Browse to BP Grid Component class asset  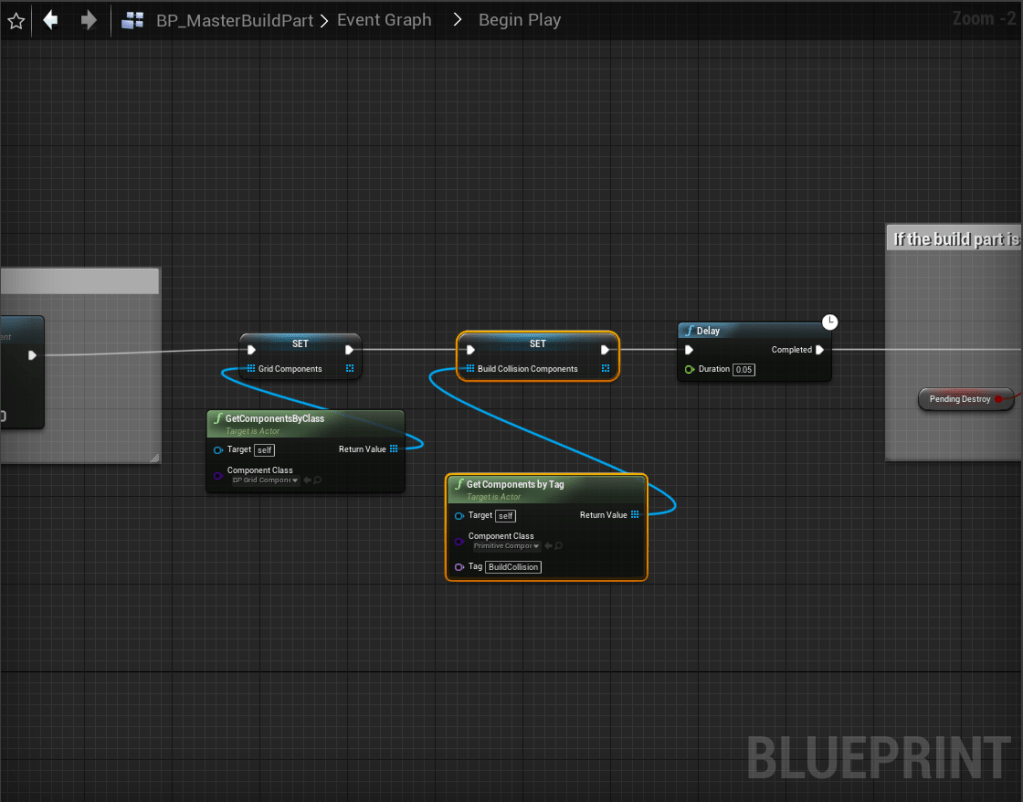[317, 480]
